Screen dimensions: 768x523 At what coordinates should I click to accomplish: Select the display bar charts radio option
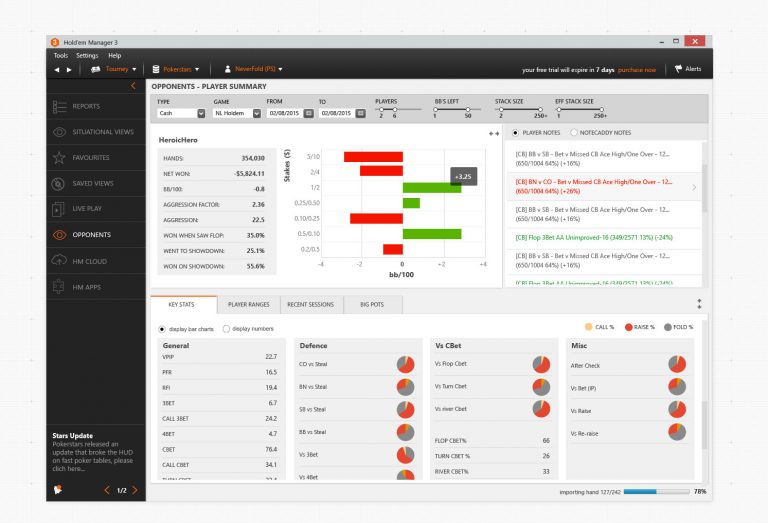pyautogui.click(x=163, y=329)
